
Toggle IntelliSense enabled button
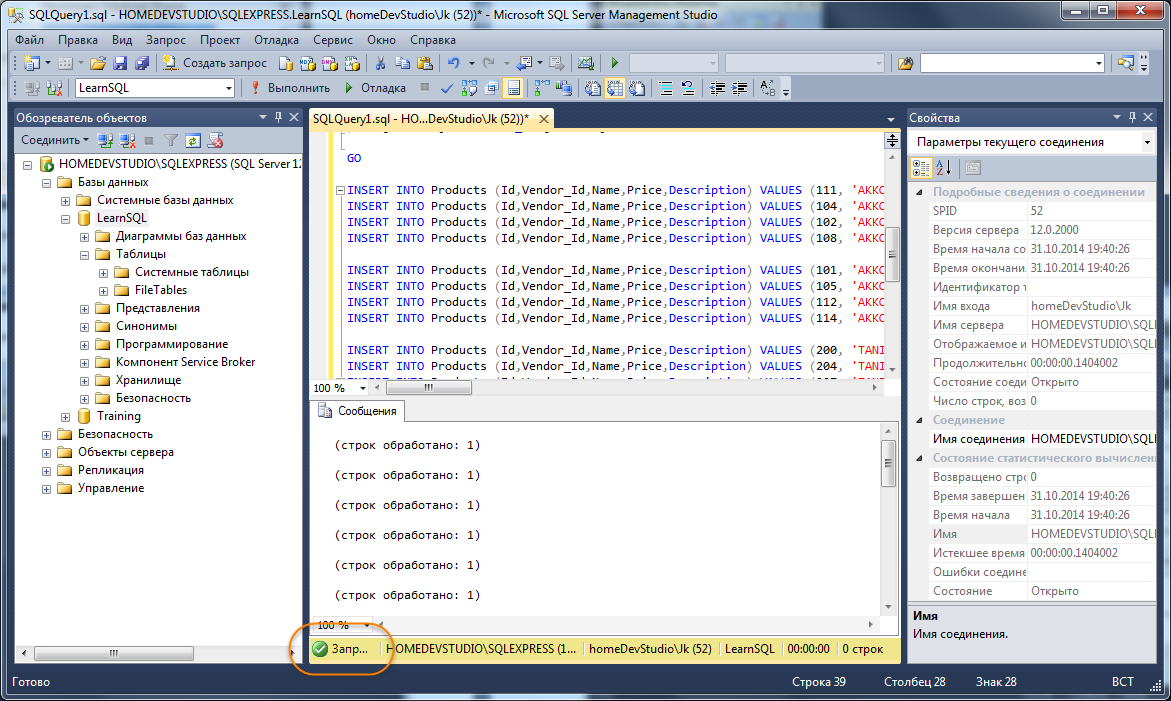pos(514,88)
